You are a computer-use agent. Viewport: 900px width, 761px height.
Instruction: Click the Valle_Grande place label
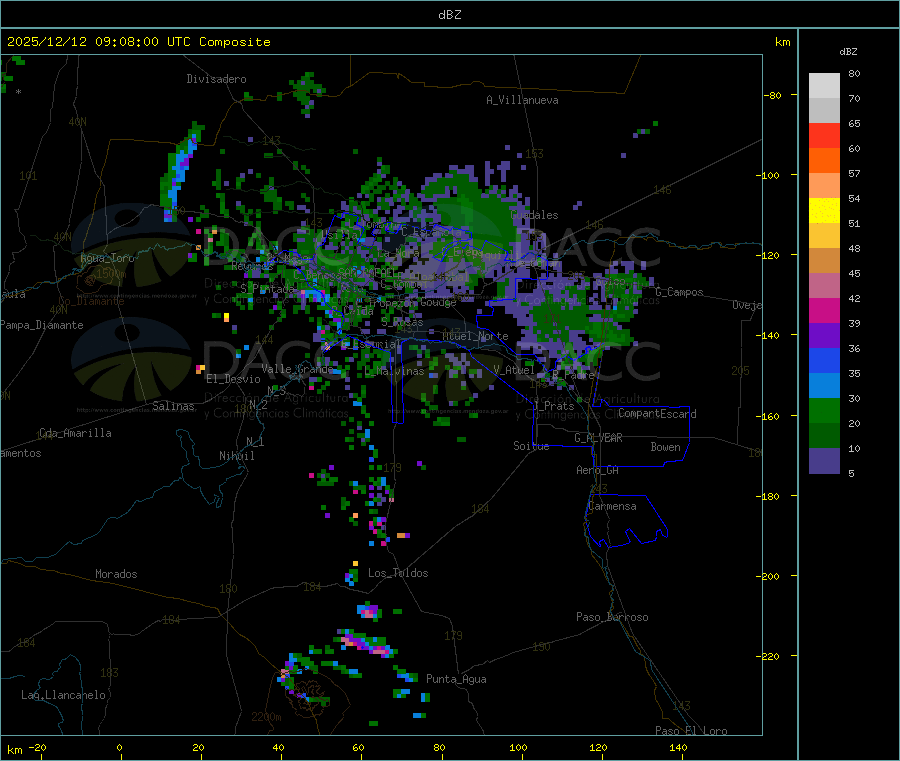tap(297, 369)
